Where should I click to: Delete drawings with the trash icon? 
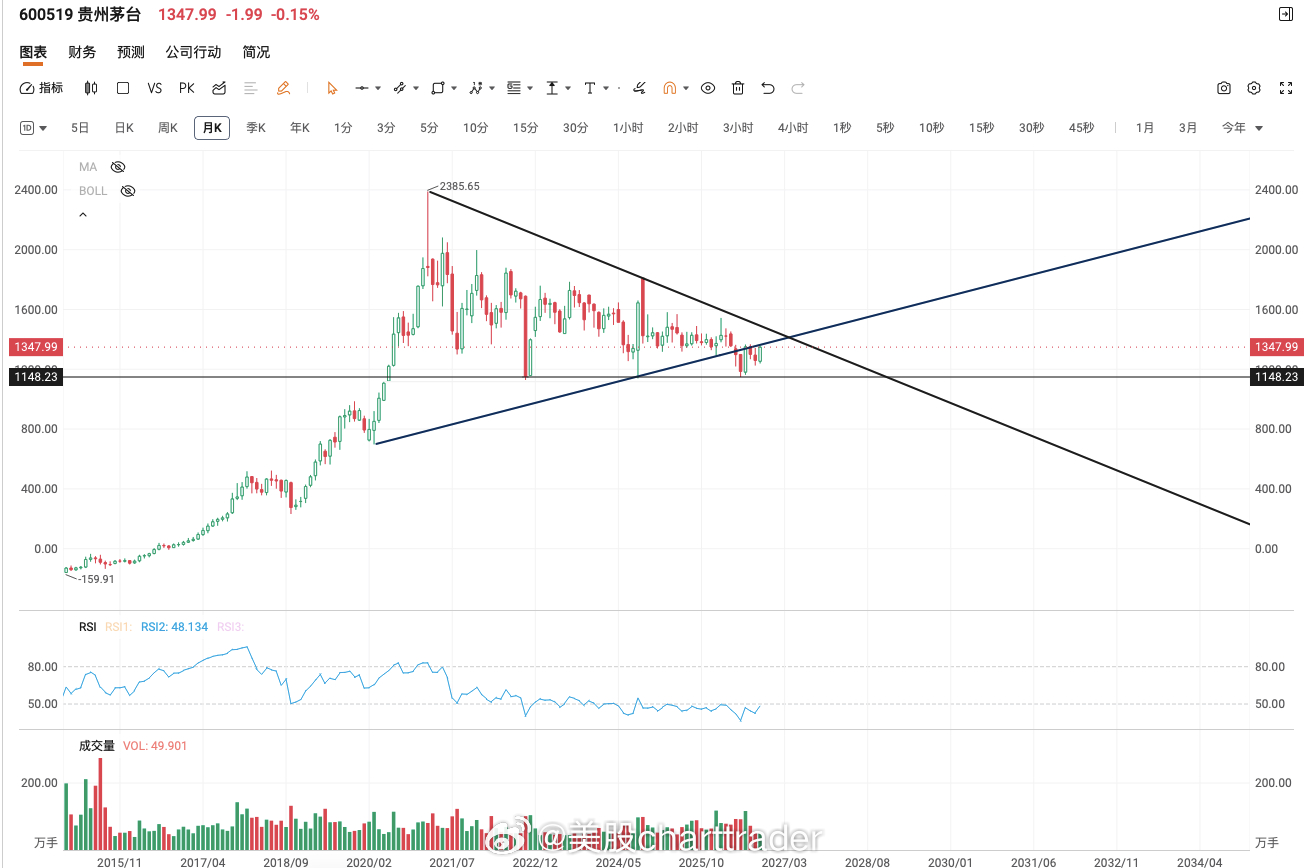click(x=738, y=88)
